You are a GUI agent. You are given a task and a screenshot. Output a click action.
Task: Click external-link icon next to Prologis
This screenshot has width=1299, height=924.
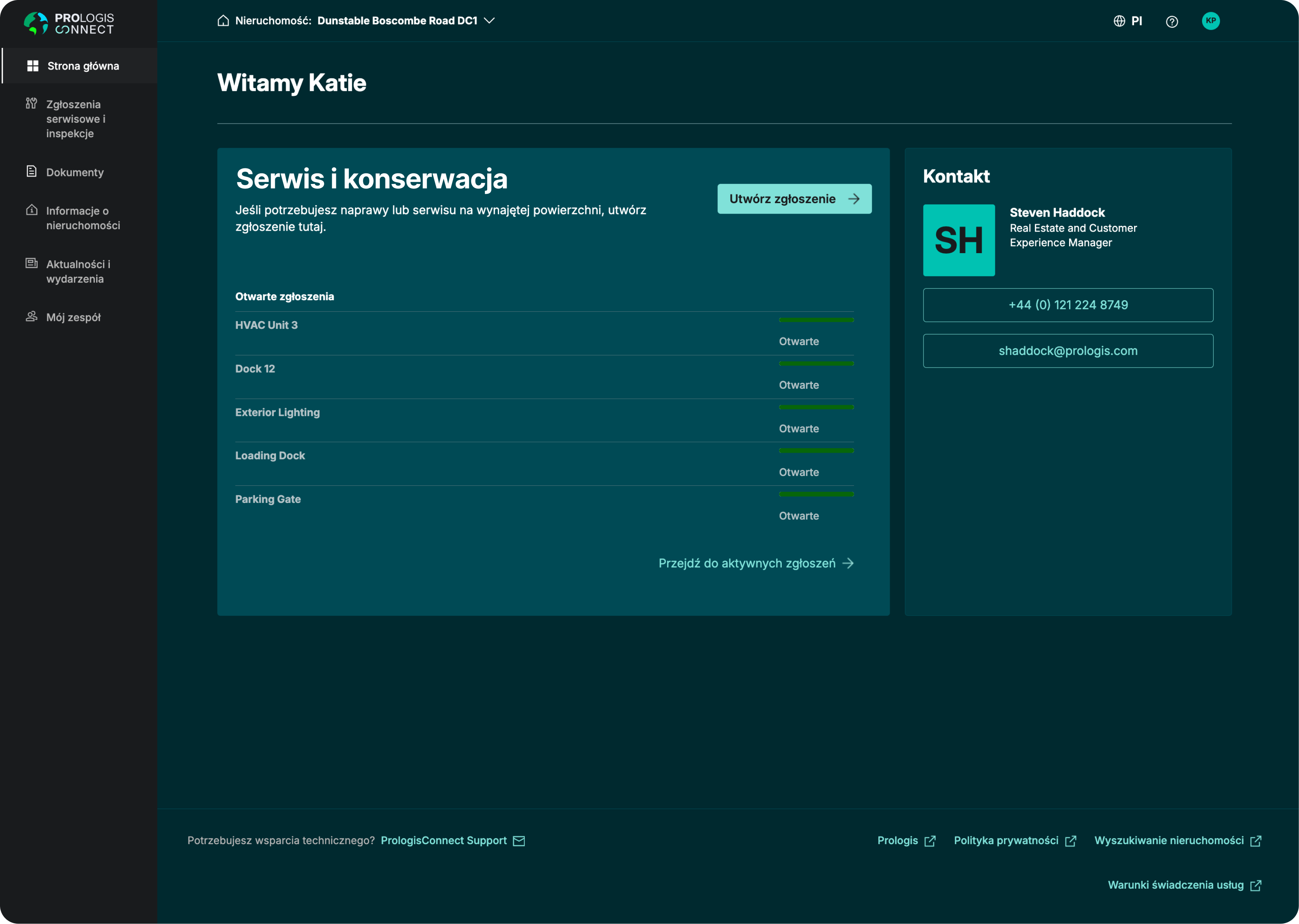pos(930,841)
